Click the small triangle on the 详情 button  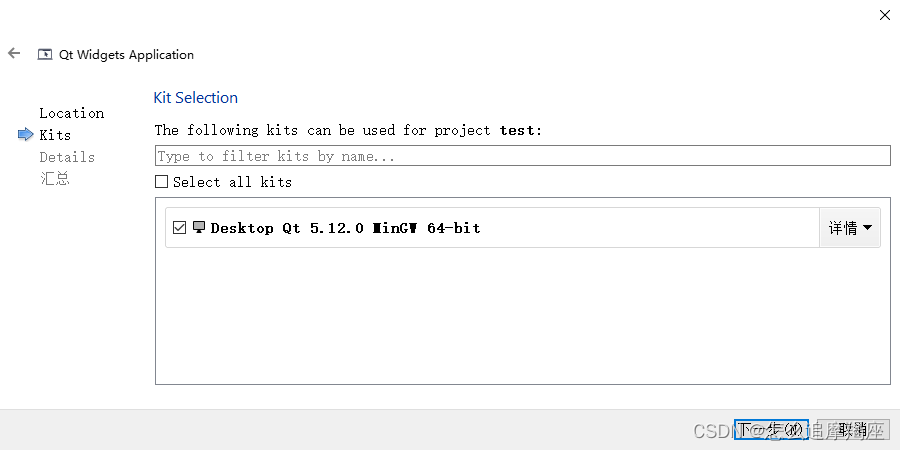click(867, 227)
